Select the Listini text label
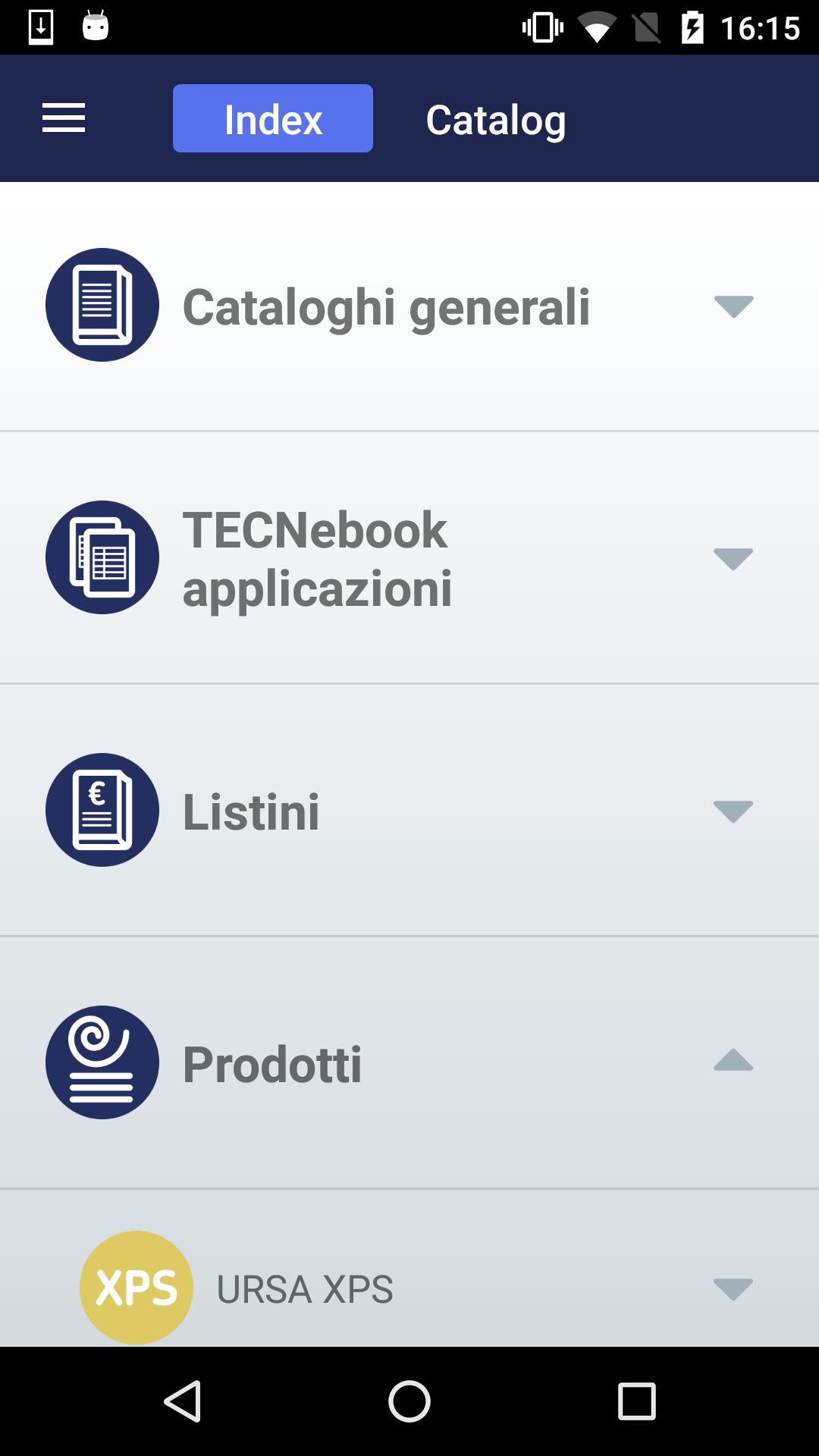This screenshot has width=819, height=1456. [x=251, y=811]
